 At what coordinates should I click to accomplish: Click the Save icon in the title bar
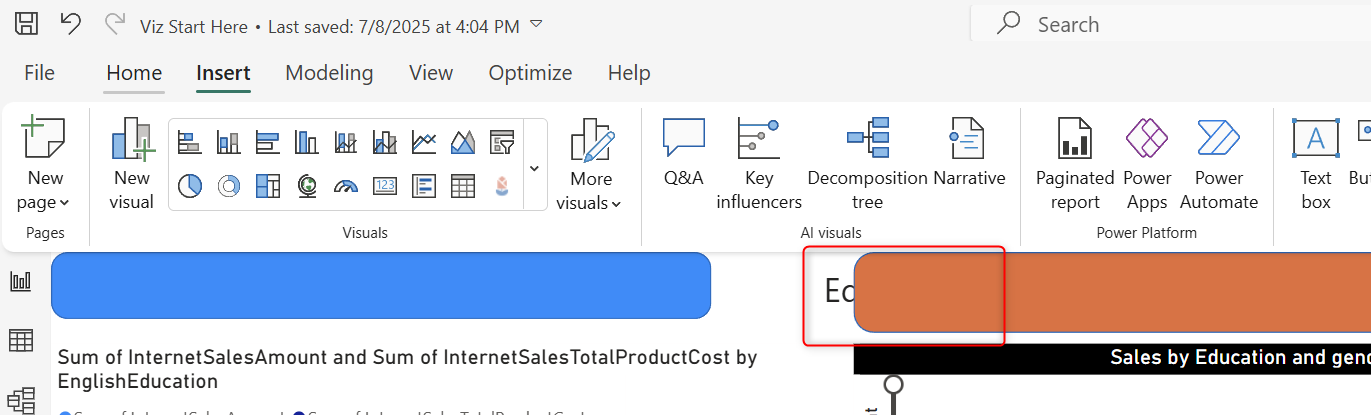tap(27, 25)
